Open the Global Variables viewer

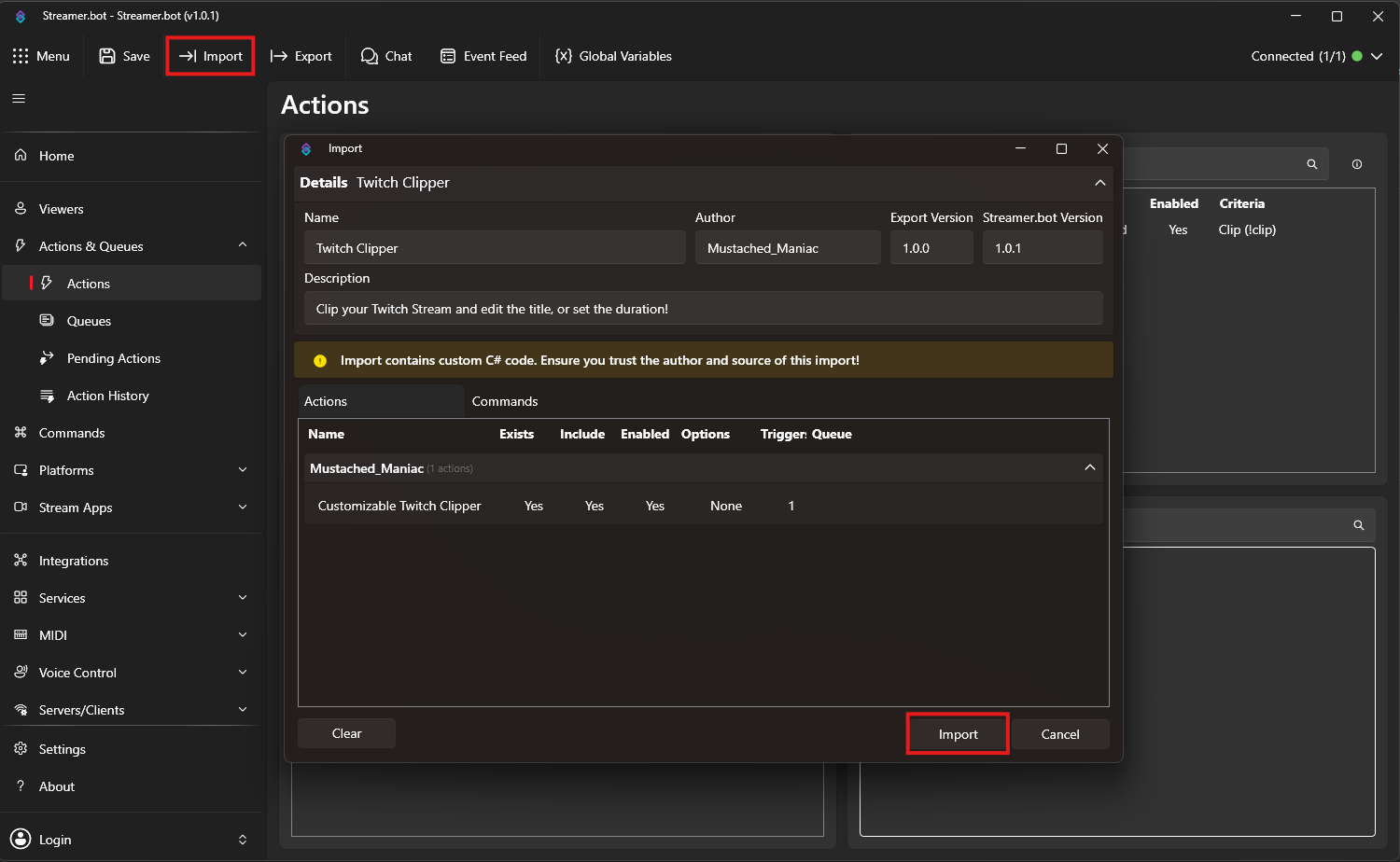[612, 56]
